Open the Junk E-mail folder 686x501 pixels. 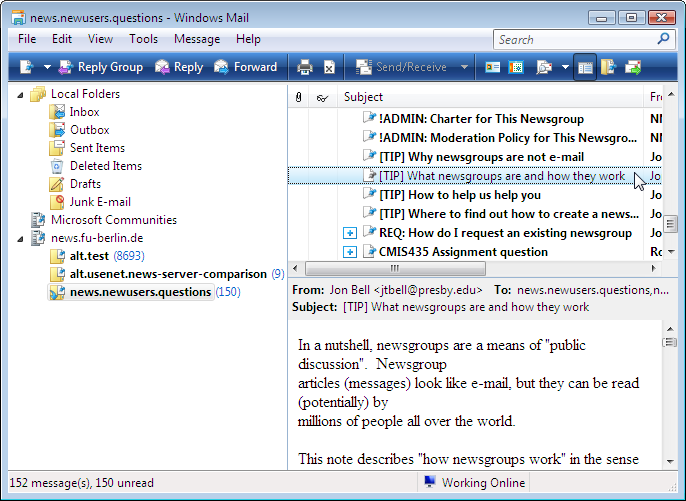click(99, 202)
